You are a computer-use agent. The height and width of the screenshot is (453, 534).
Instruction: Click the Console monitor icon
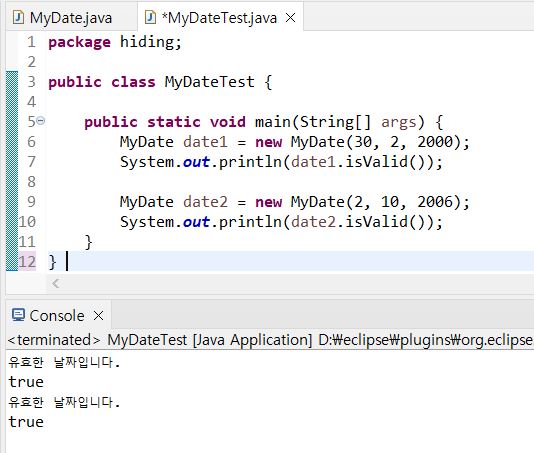tap(18, 315)
